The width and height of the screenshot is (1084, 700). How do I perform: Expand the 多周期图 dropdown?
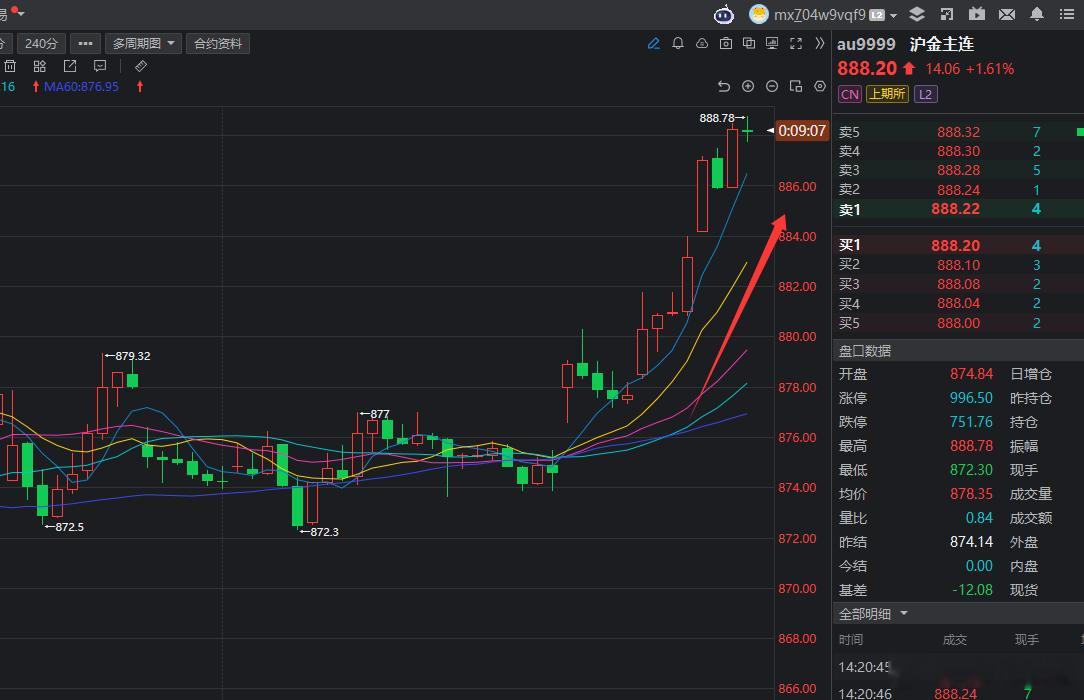(143, 44)
